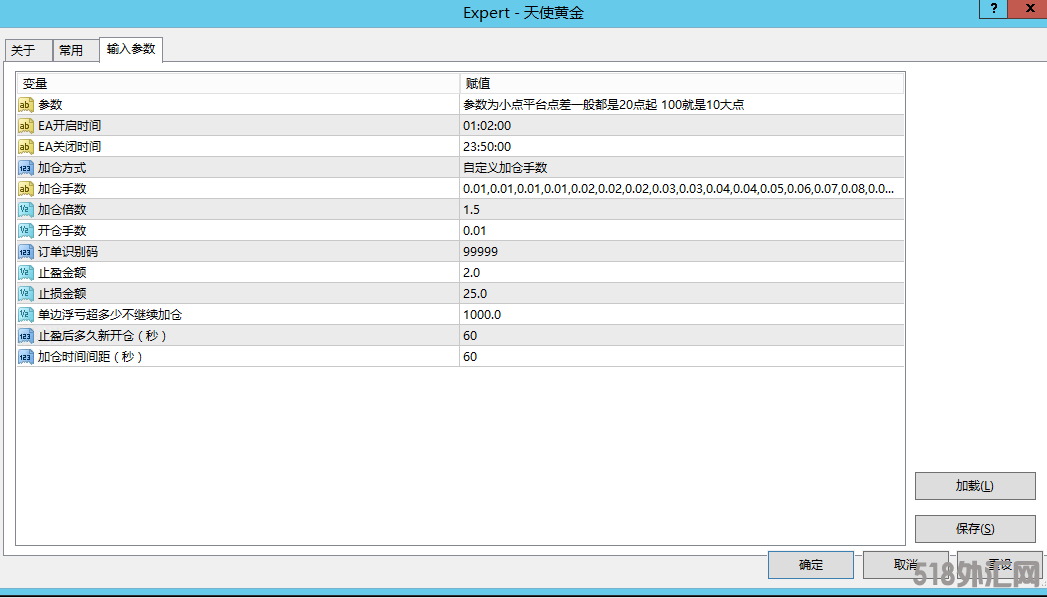This screenshot has width=1047, height=598.
Task: Click the icon beside EA关闭时间 variable
Action: point(26,147)
